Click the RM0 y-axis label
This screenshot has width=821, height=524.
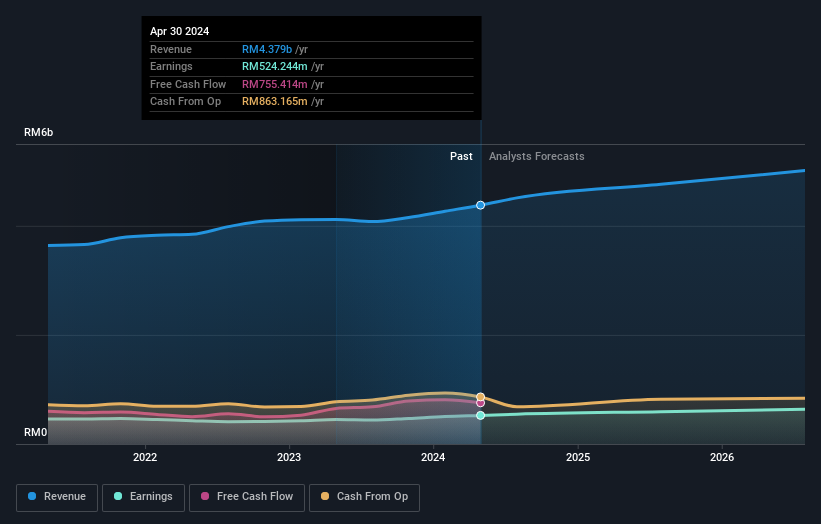pyautogui.click(x=36, y=432)
